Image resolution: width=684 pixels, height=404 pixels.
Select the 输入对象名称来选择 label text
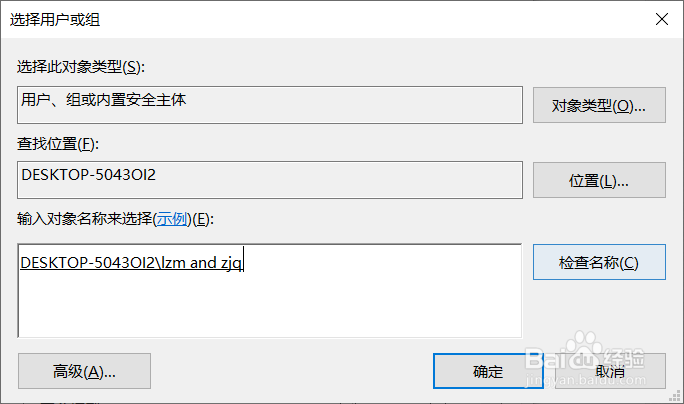[x=85, y=219]
